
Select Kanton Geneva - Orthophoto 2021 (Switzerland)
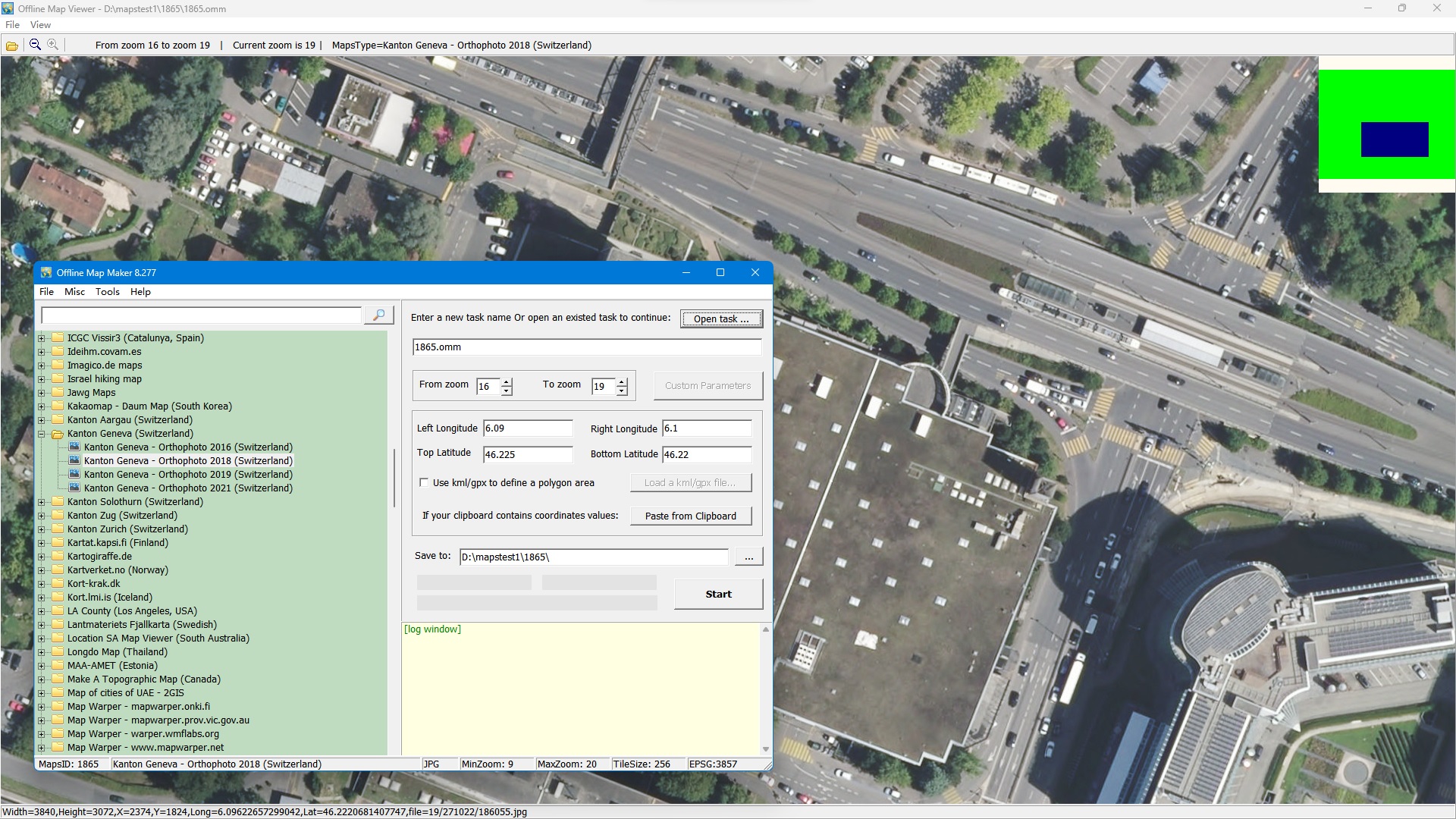(x=188, y=488)
